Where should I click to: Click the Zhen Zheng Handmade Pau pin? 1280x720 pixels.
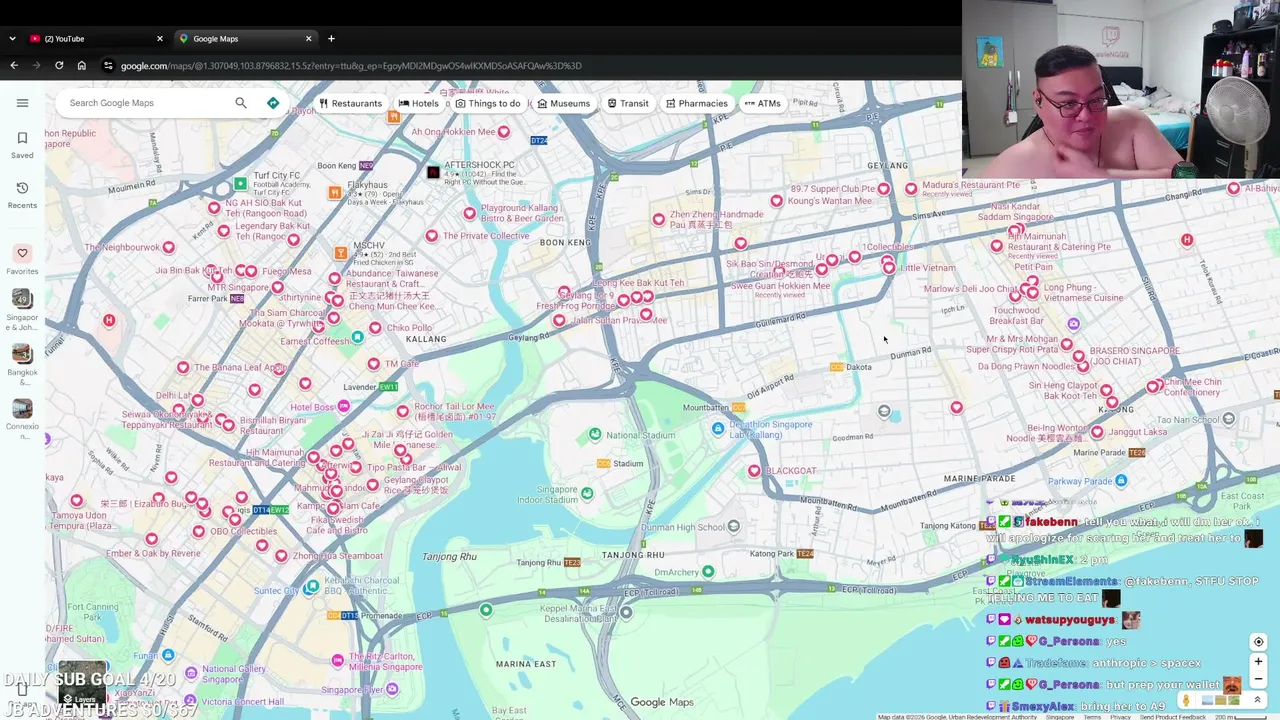[658, 219]
